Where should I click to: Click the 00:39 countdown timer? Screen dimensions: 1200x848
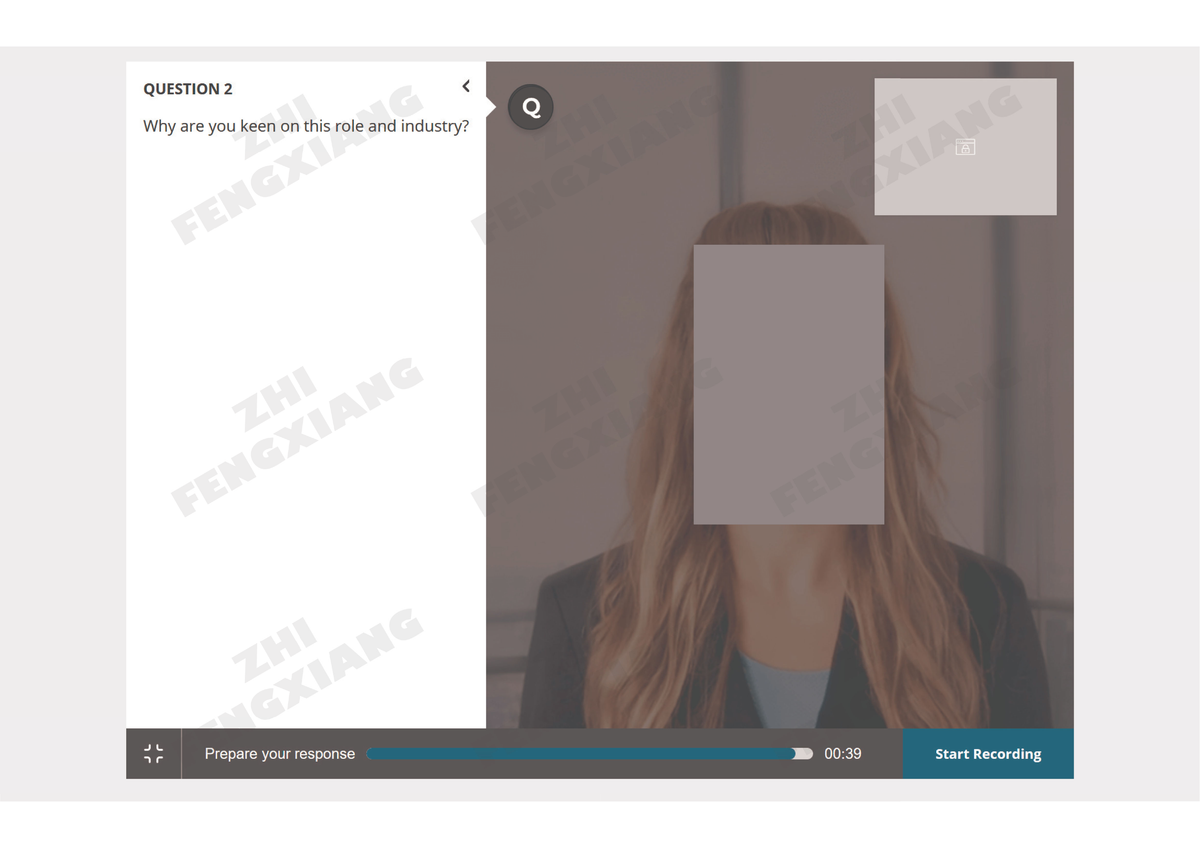843,754
